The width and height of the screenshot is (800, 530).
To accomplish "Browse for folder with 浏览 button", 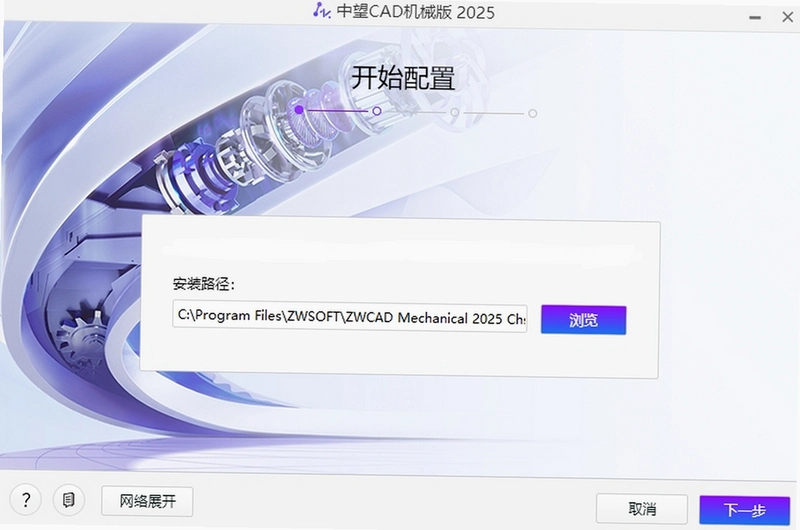I will 583,320.
